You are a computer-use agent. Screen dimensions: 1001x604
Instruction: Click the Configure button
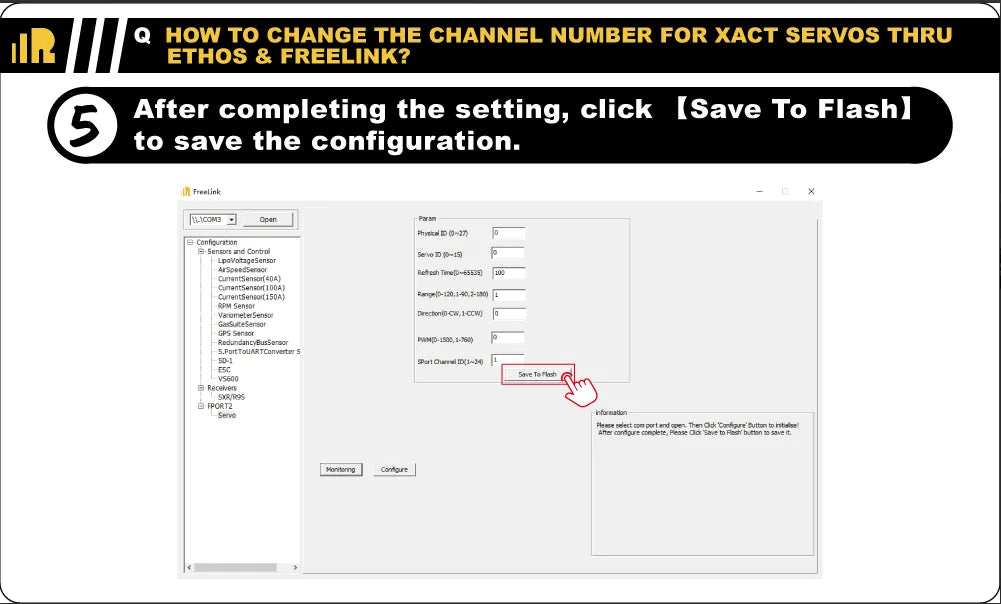click(x=395, y=470)
